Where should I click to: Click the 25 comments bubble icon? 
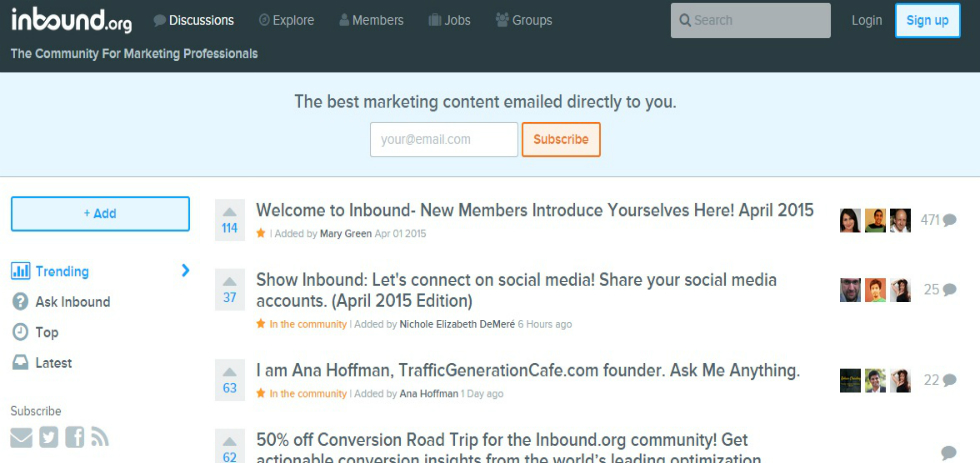[x=949, y=289]
